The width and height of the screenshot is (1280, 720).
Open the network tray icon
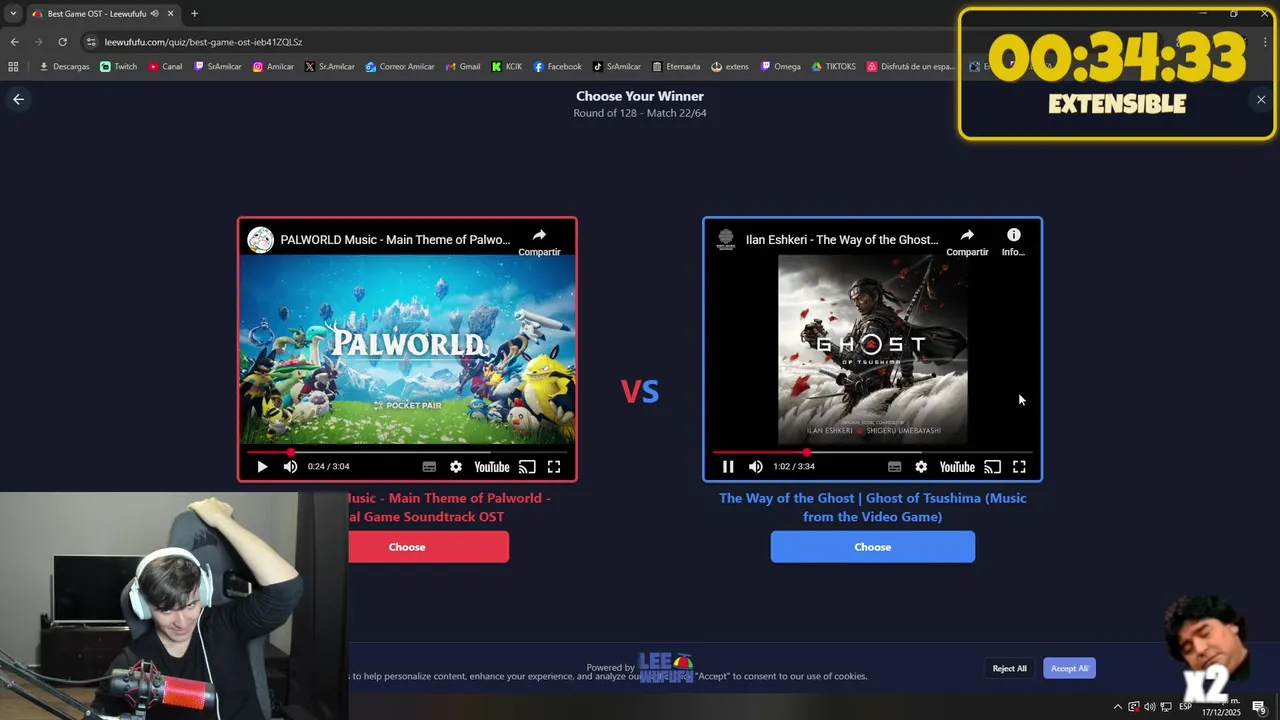pyautogui.click(x=1165, y=707)
